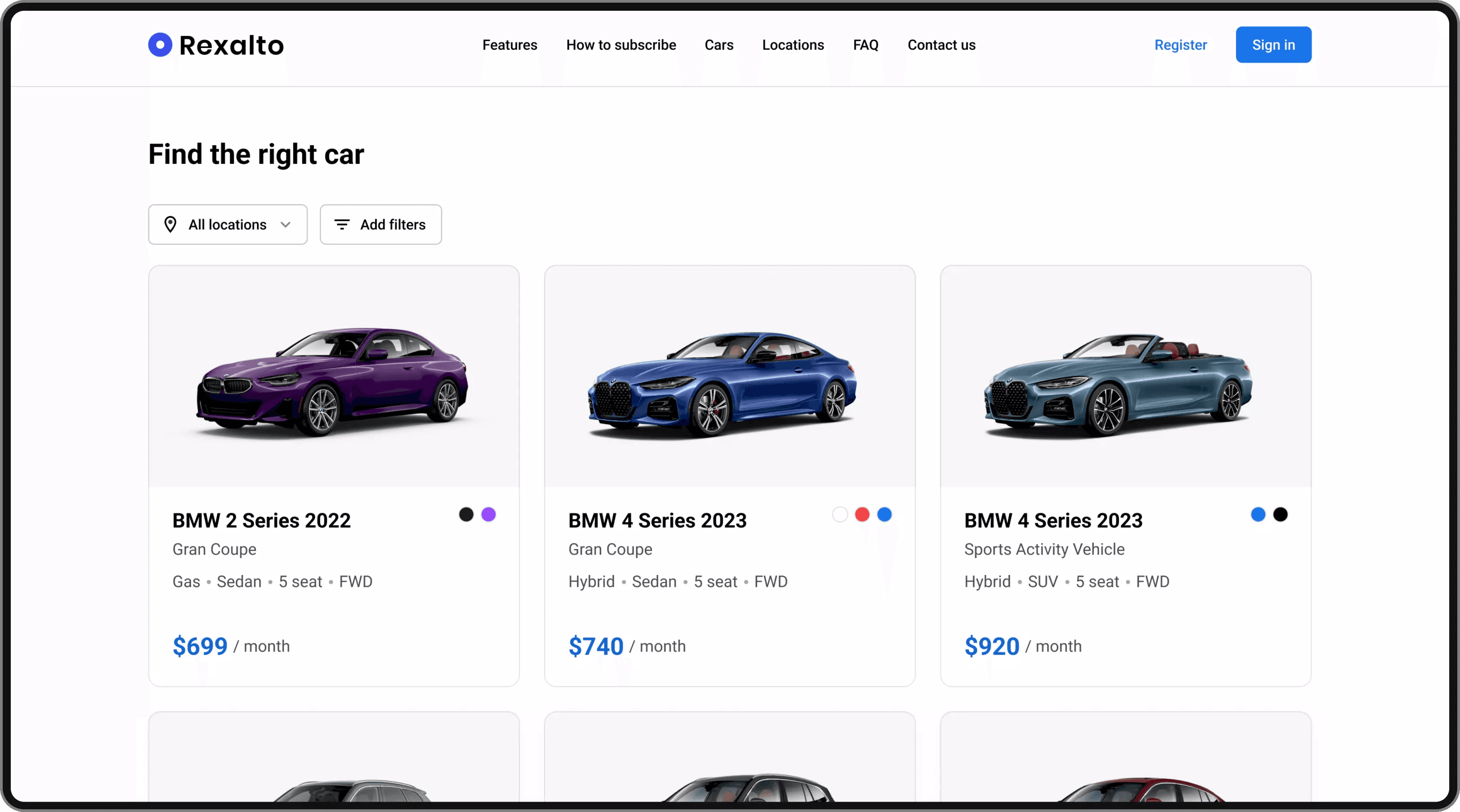1460x812 pixels.
Task: Go to How to subscribe section
Action: click(x=620, y=45)
